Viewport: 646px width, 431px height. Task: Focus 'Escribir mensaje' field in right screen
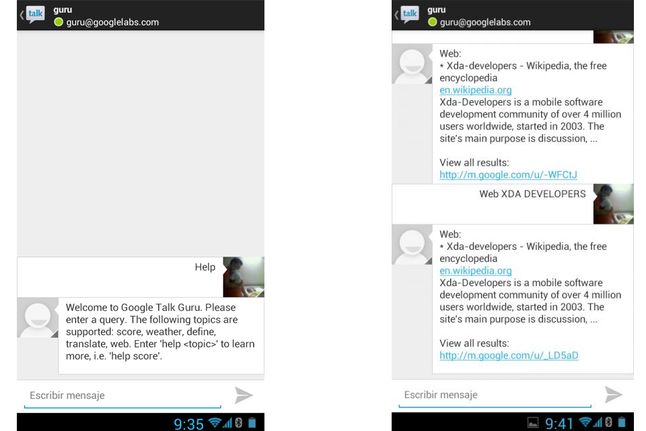tap(495, 396)
